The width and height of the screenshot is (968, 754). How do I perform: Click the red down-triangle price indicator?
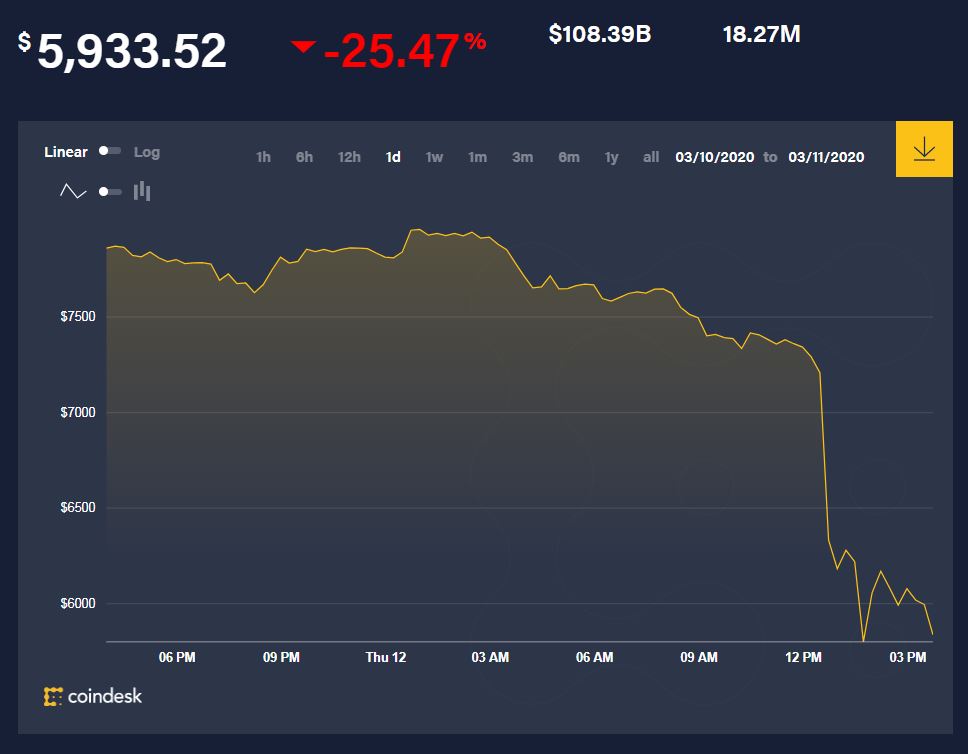(303, 46)
